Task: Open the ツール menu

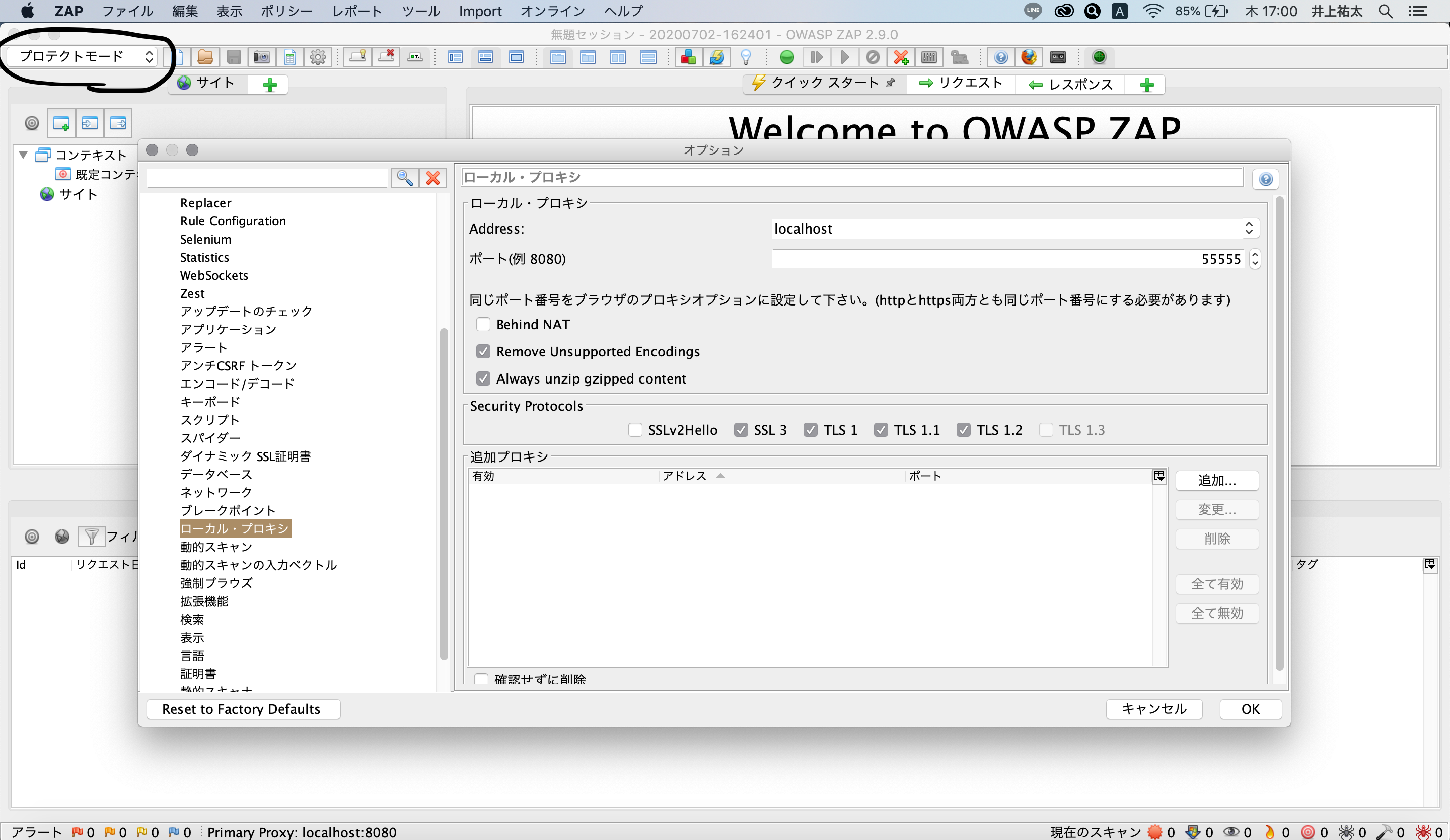Action: point(420,11)
